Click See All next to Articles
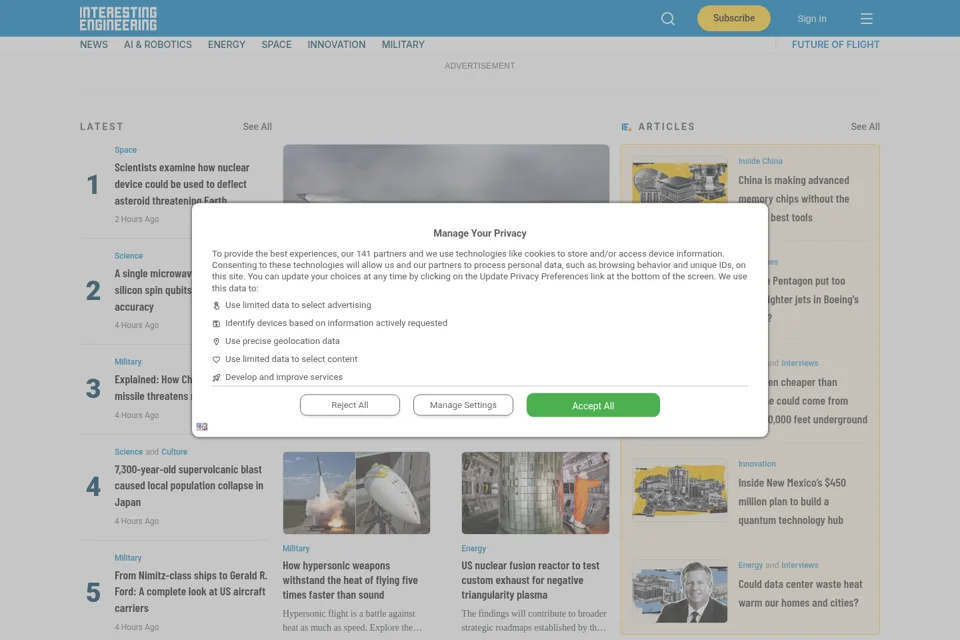The width and height of the screenshot is (960, 640). tap(865, 127)
